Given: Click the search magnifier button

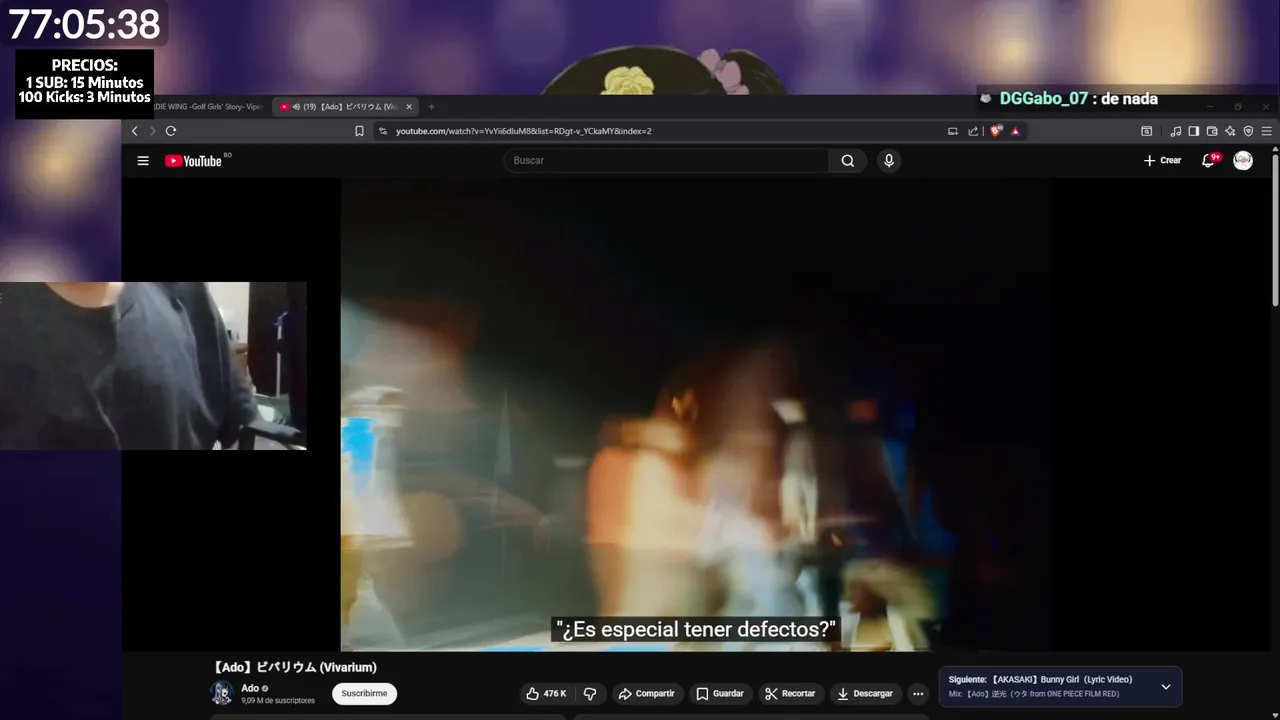Looking at the screenshot, I should (x=848, y=160).
